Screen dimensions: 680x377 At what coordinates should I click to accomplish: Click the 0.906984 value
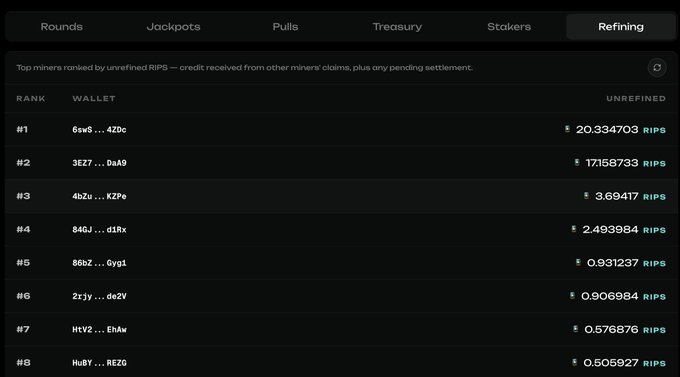610,296
